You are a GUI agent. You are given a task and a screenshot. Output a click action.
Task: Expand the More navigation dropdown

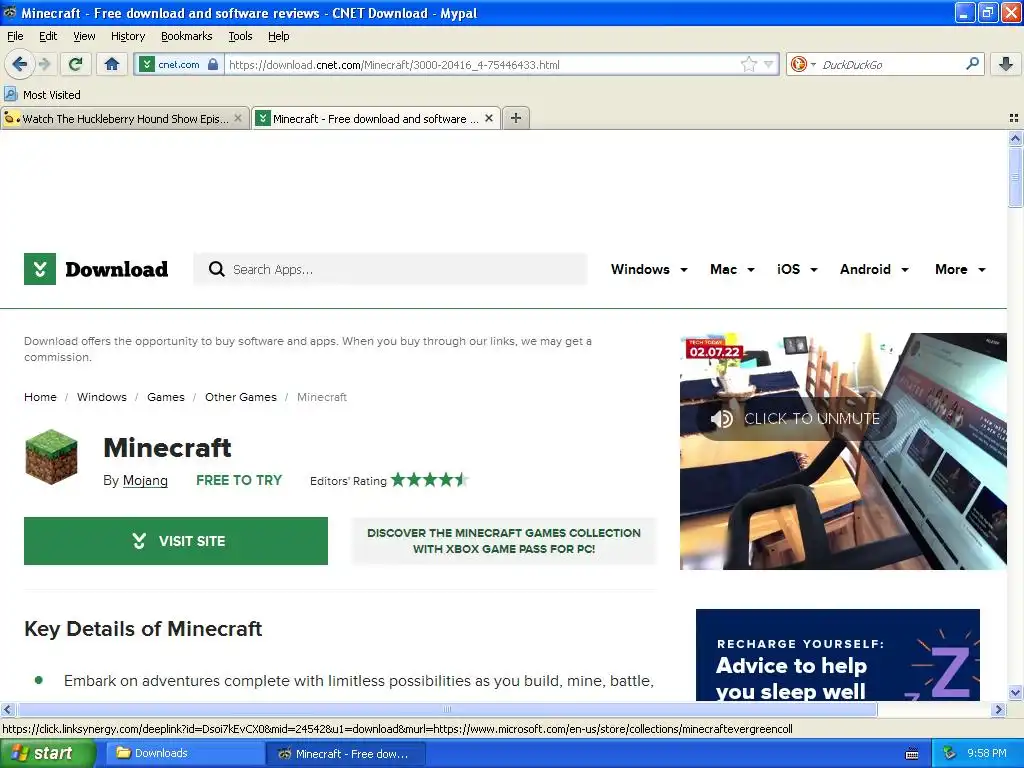coord(961,269)
